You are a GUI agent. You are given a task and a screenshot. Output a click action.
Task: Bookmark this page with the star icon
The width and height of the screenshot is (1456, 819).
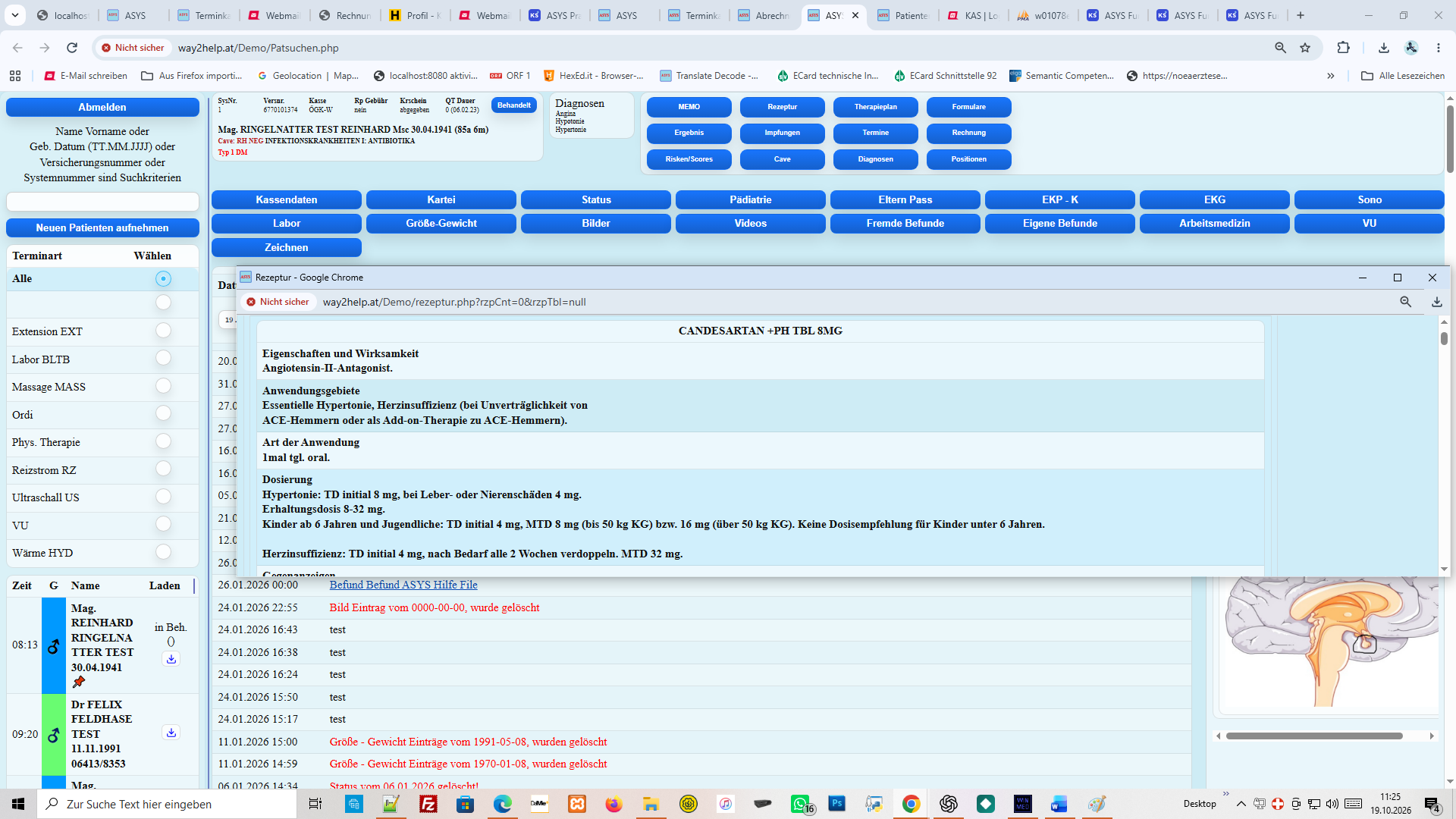(x=1305, y=48)
